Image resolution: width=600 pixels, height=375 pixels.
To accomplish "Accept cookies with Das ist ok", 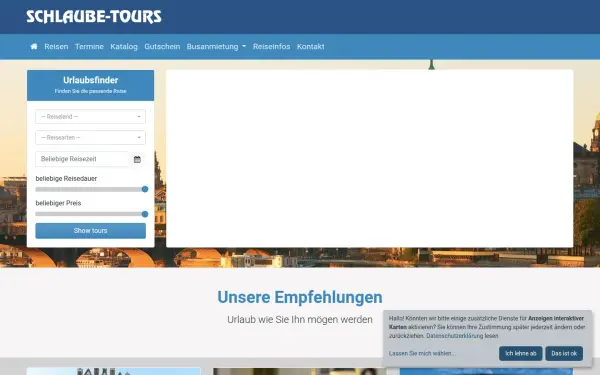I will (x=564, y=354).
